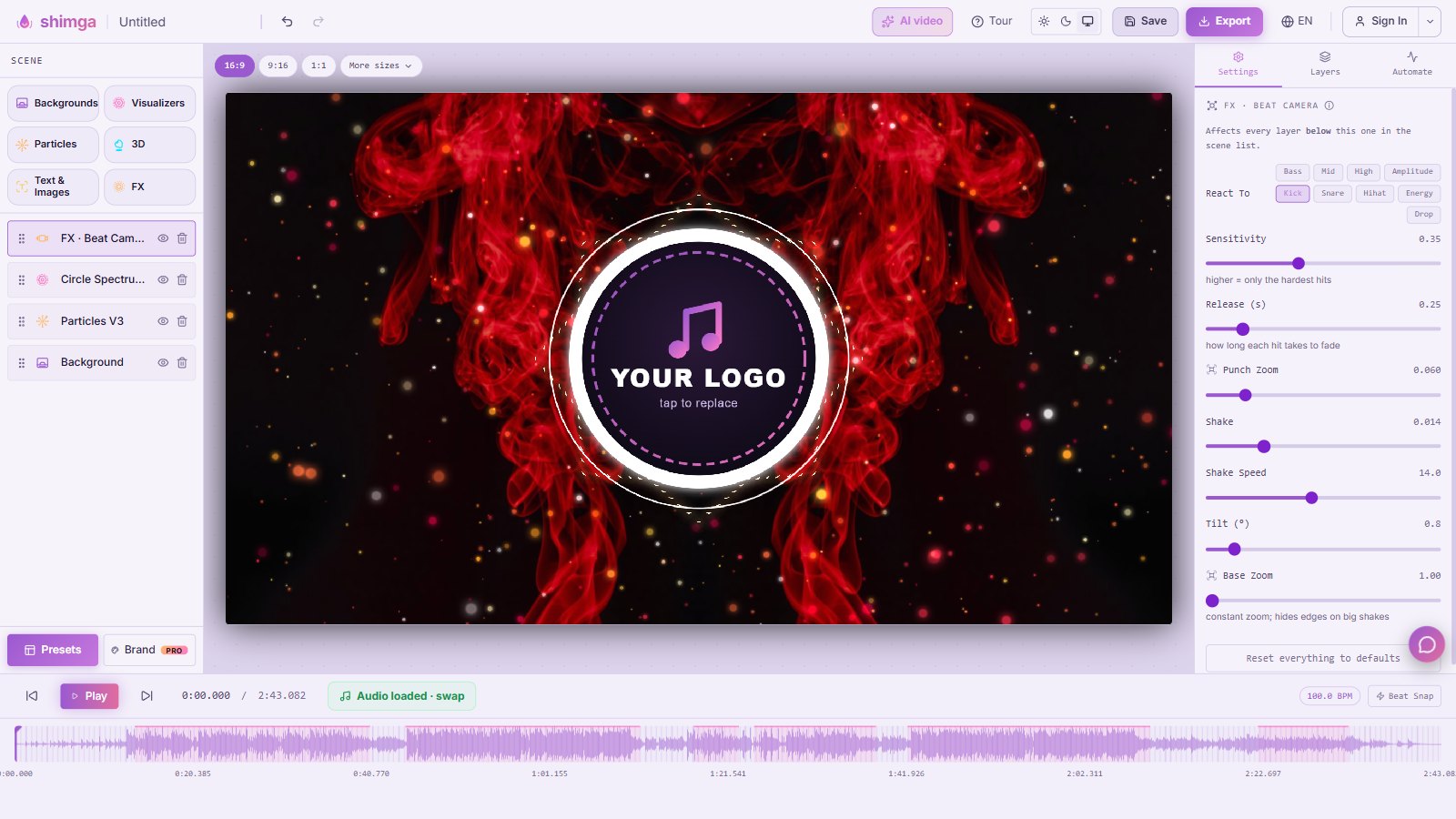Open the AI video feature
This screenshot has width=1456, height=819.
(912, 21)
